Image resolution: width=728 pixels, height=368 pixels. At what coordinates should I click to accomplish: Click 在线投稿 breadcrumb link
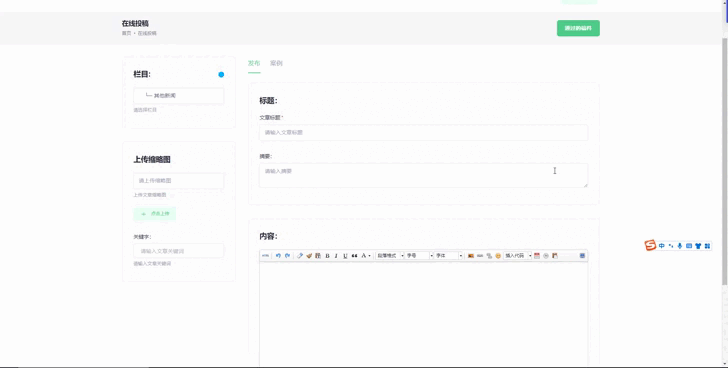[147, 33]
